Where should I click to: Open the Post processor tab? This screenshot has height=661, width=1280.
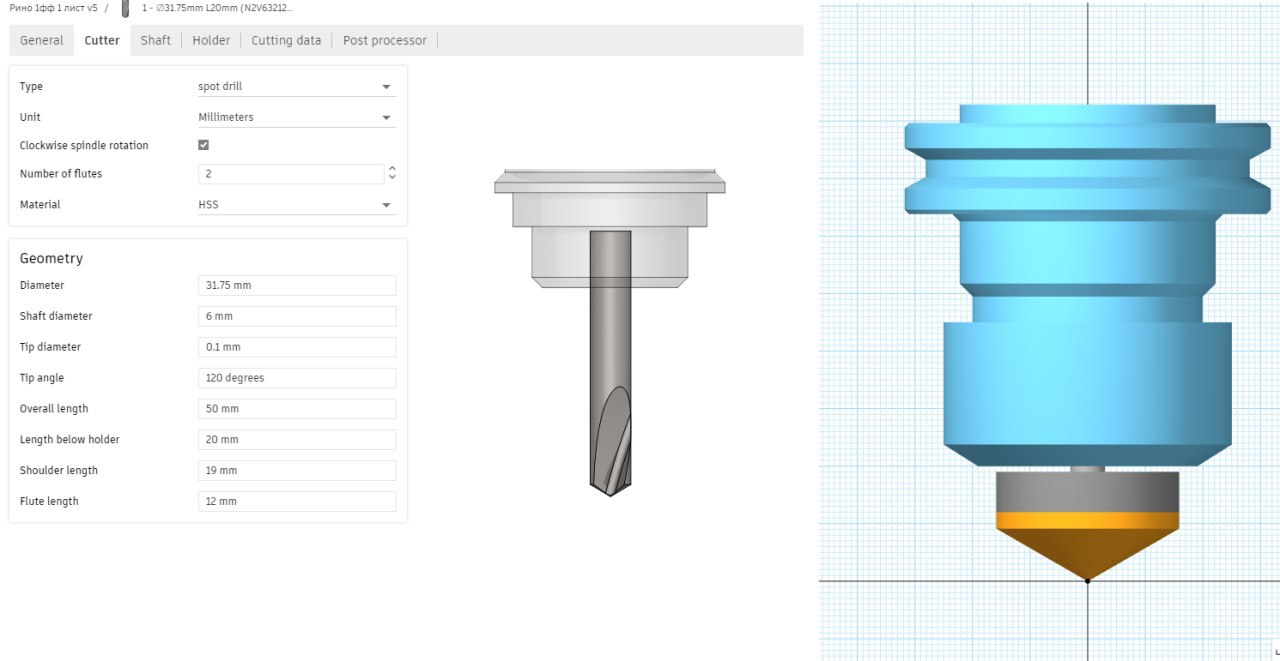pos(384,40)
